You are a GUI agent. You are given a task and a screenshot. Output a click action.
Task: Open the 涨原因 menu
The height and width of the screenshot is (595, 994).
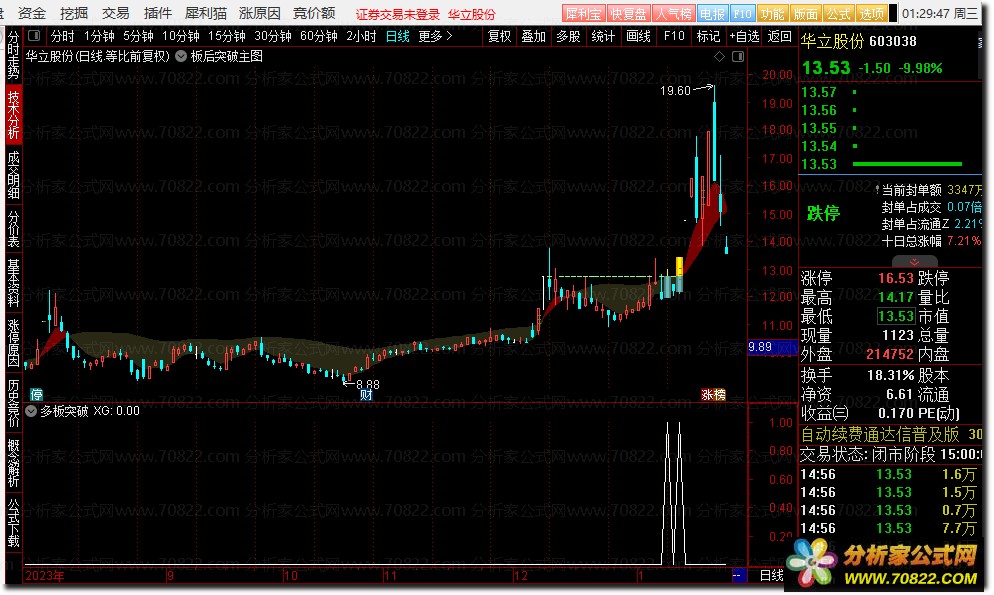pos(260,13)
